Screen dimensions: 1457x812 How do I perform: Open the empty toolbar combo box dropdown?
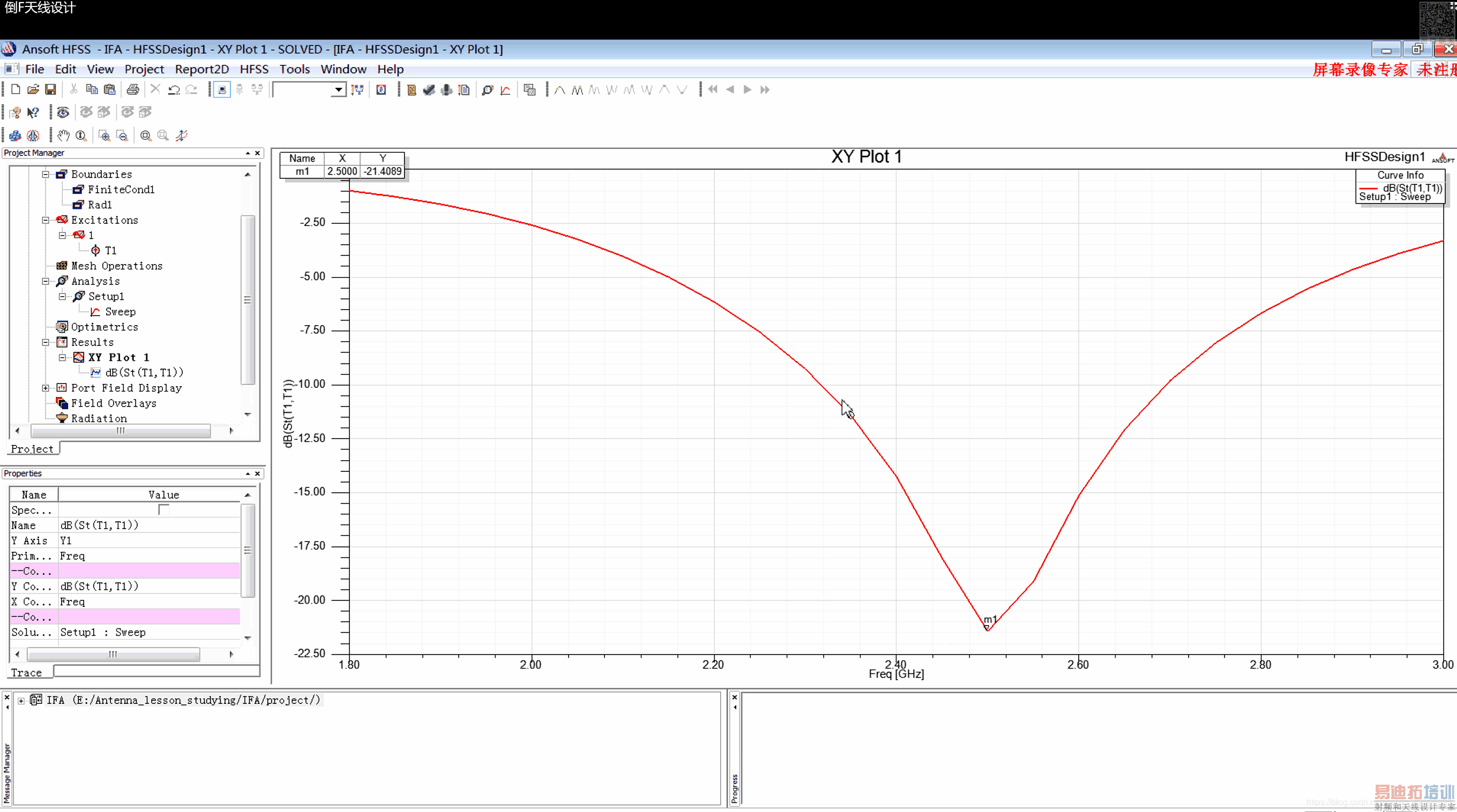(338, 89)
